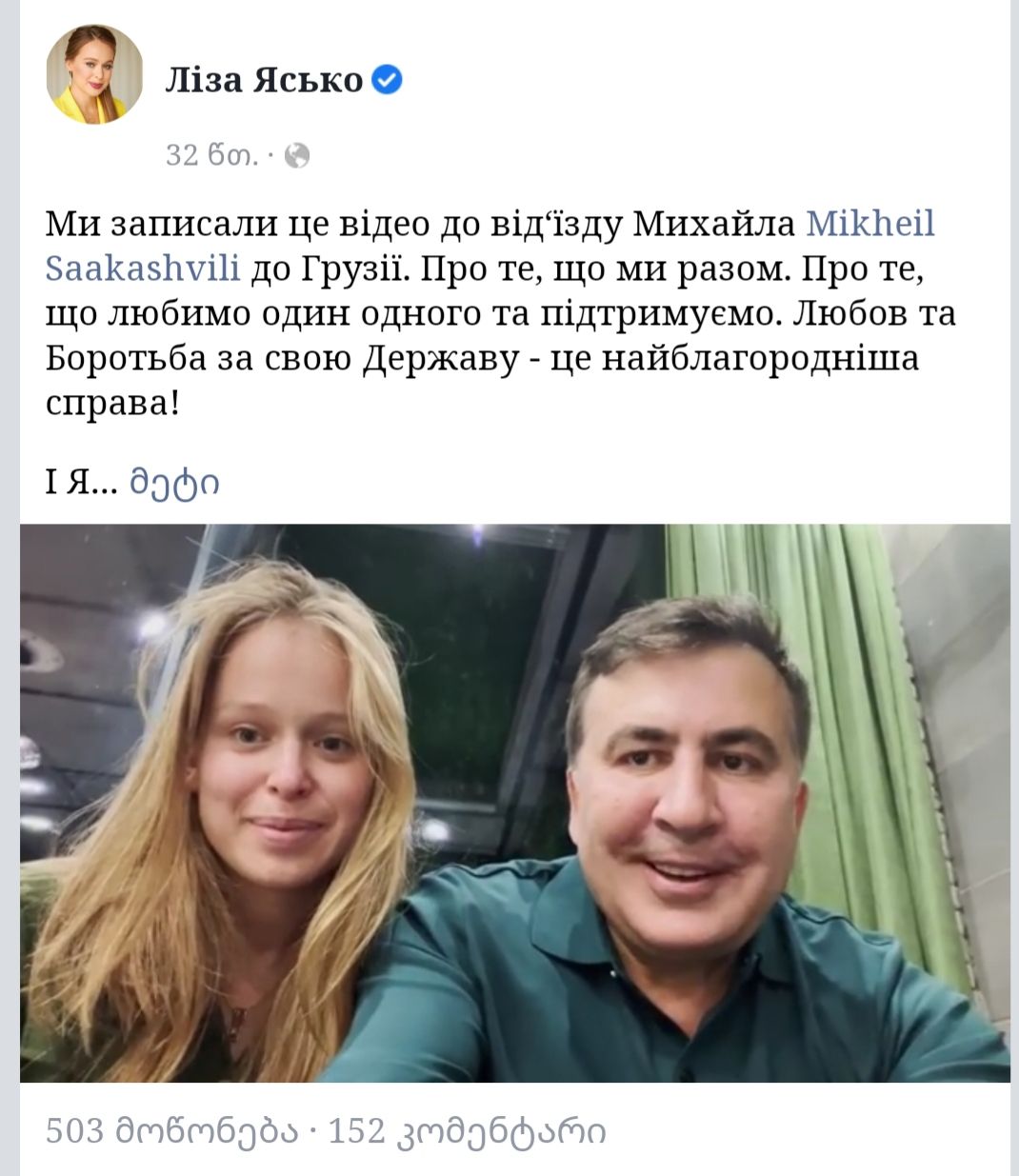Screen dimensions: 1019x1176
Task: Open the 152 კომენტარი comments list
Action: tap(467, 1131)
